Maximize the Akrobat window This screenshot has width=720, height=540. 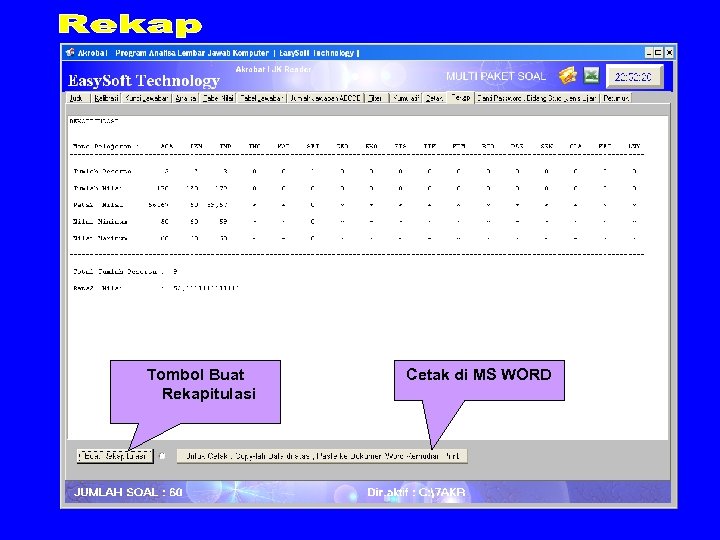point(658,53)
